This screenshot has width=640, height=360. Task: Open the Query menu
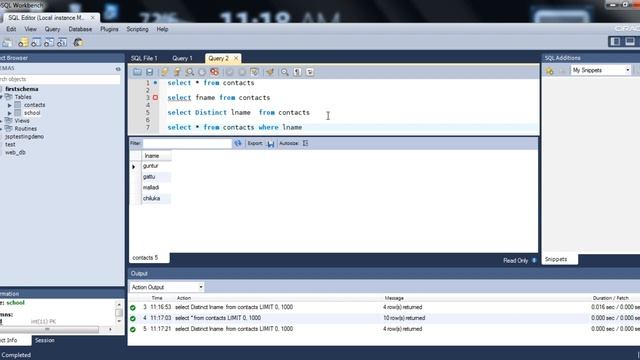click(x=52, y=29)
